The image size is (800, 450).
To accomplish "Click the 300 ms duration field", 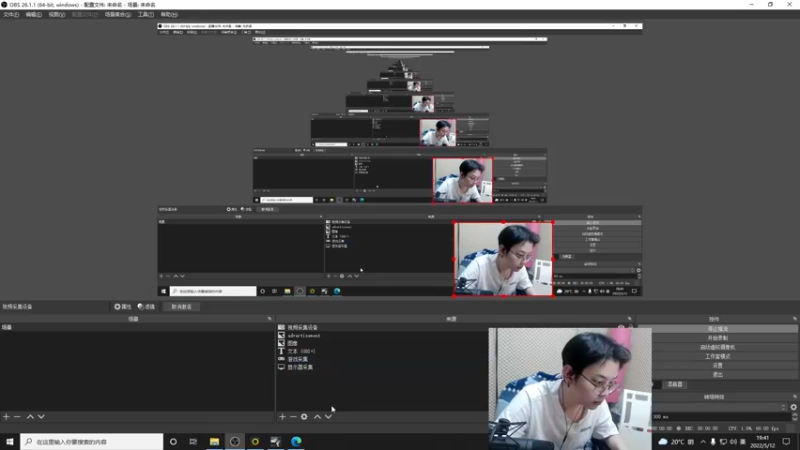I will click(x=721, y=417).
